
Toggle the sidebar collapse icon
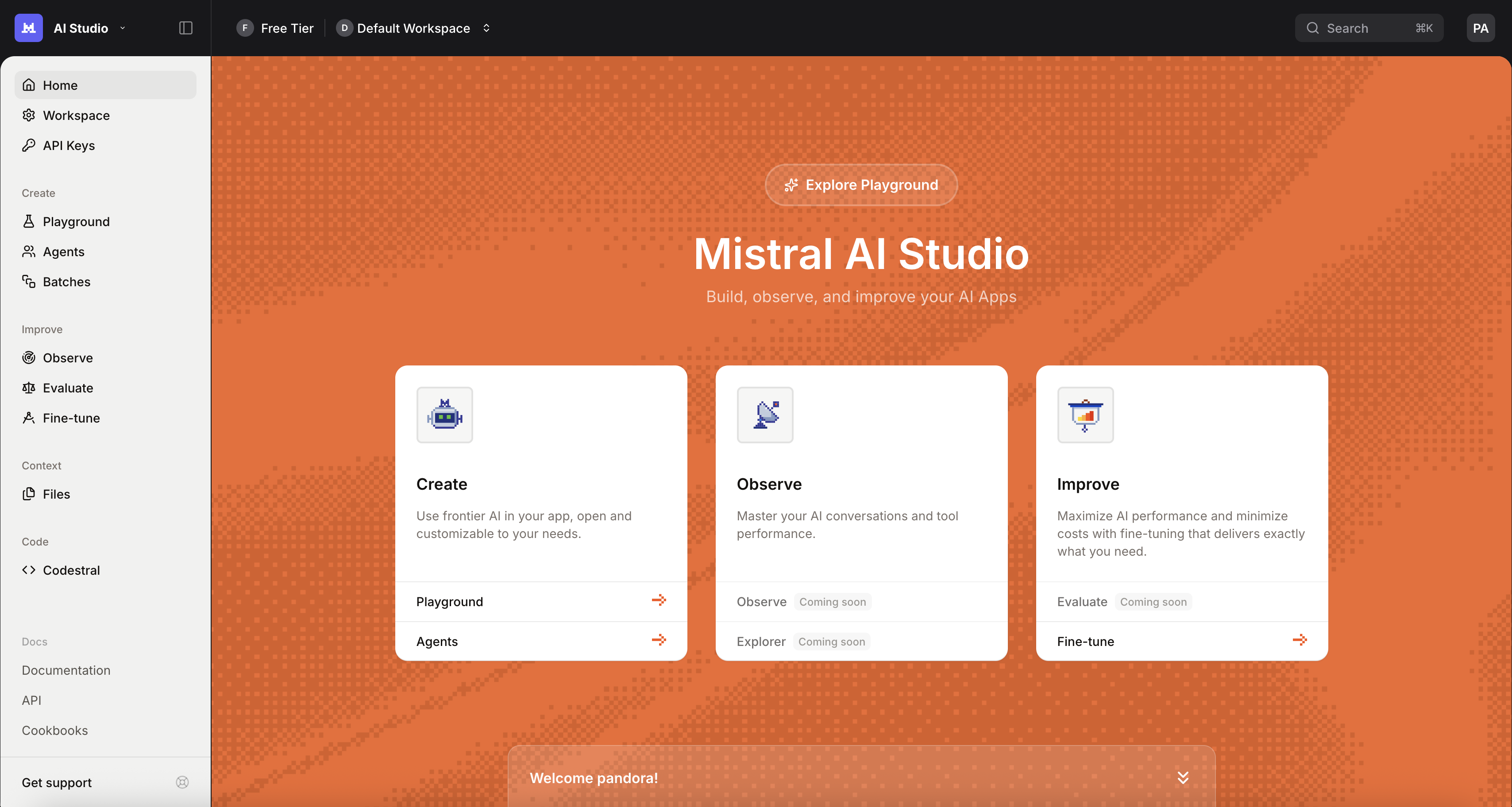point(185,27)
